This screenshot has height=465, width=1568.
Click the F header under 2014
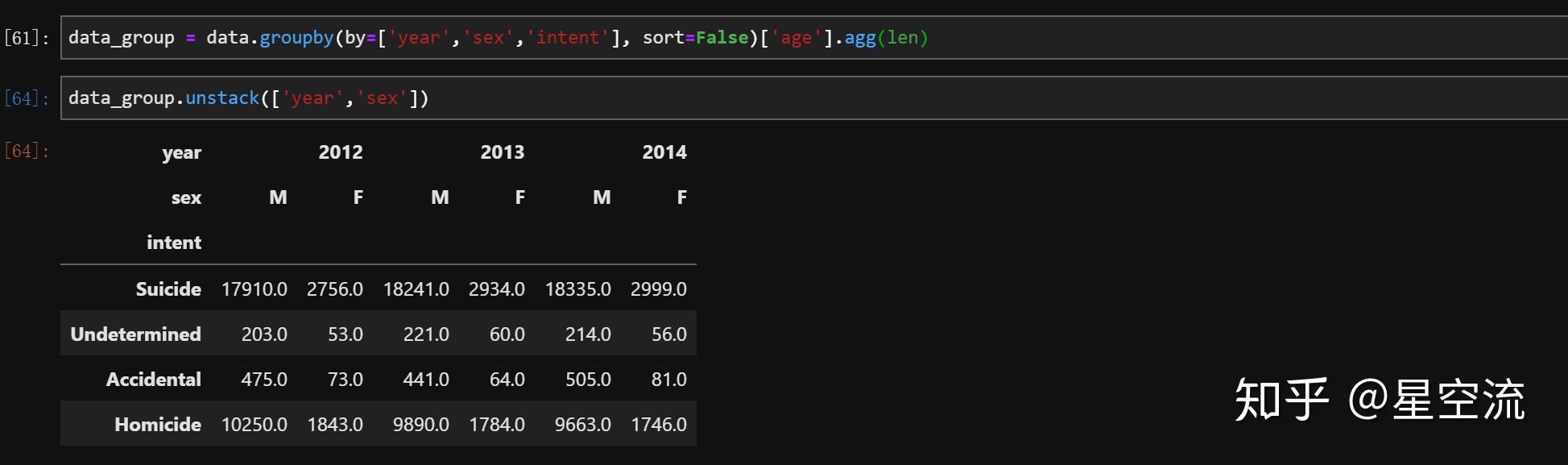[682, 197]
